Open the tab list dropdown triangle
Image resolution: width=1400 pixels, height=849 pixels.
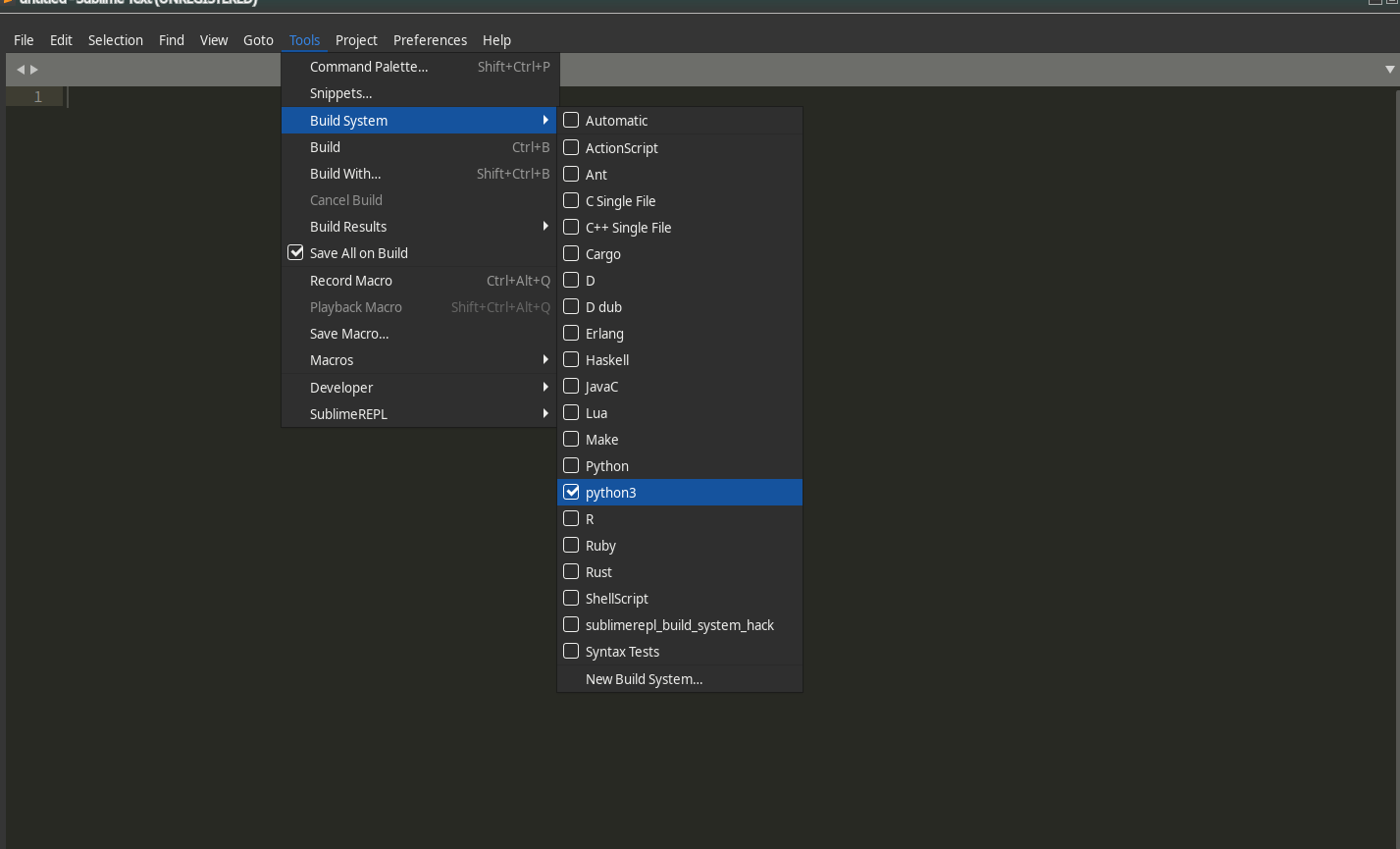[1389, 70]
